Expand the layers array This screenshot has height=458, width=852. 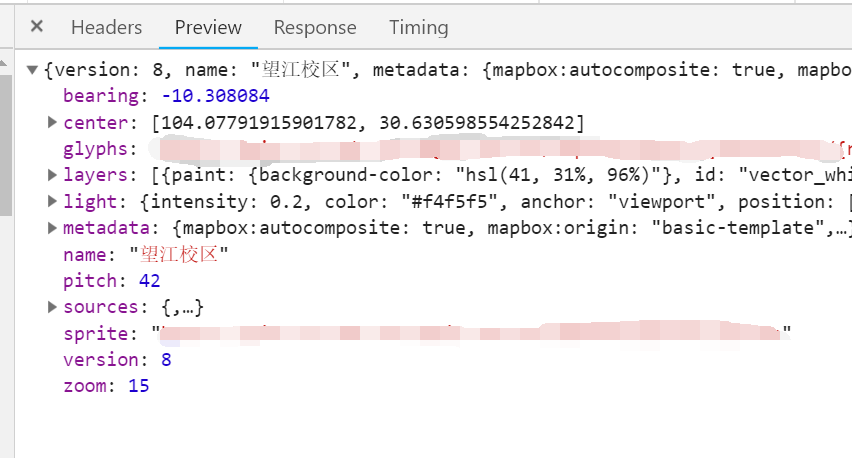52,175
